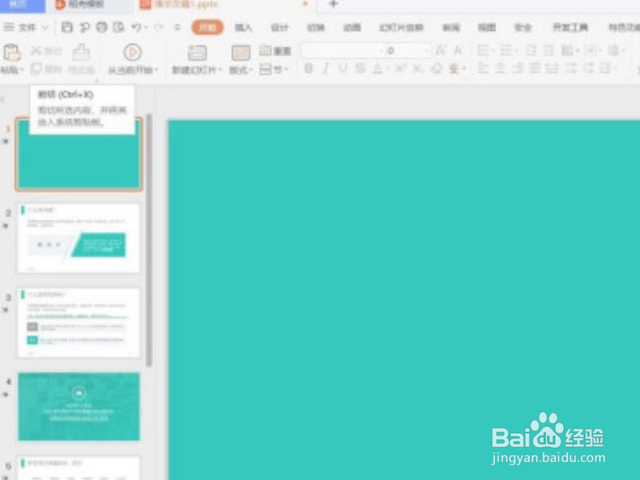Click the Reset (重置) slide icon

point(266,50)
